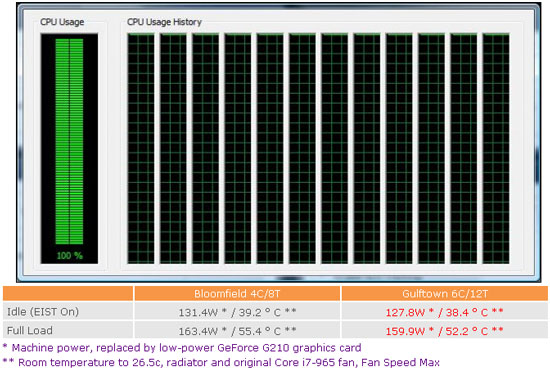
Task: Select the first CPU history graph
Action: (141, 148)
